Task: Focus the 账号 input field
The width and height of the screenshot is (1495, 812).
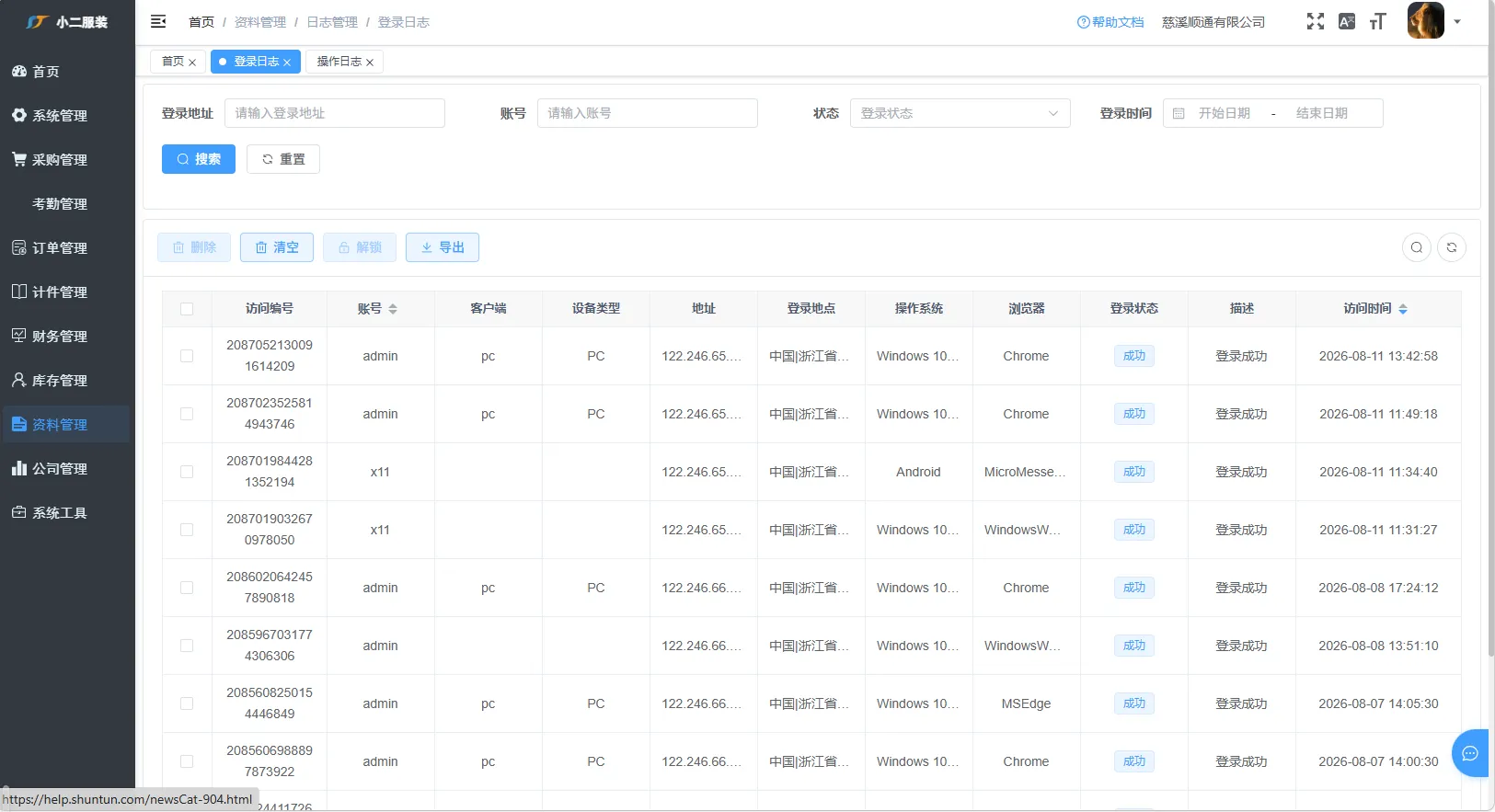Action: point(648,113)
